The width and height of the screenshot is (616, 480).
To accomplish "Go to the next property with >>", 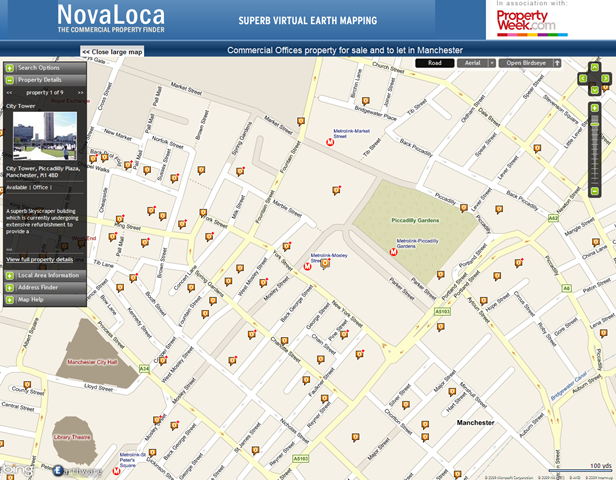I will point(81,93).
